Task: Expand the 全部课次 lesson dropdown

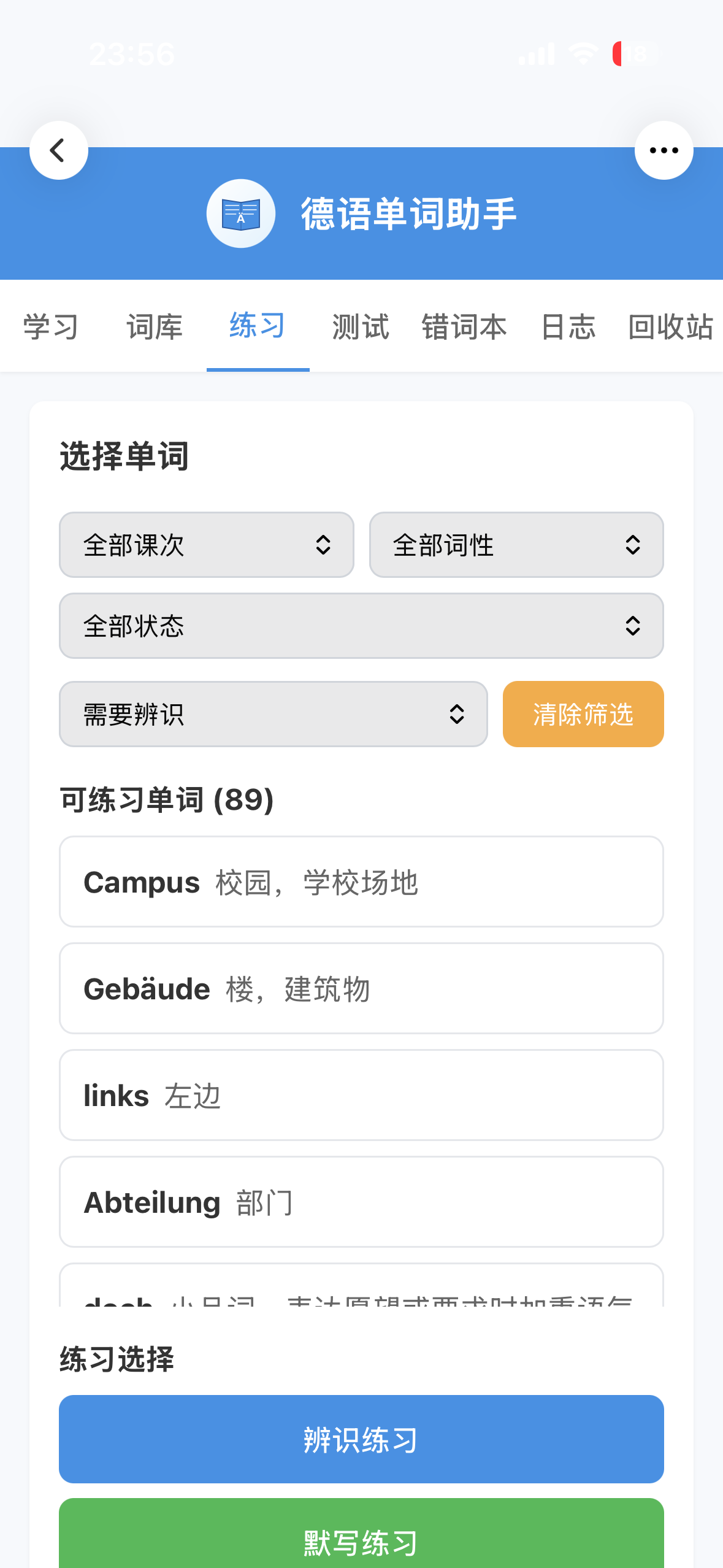Action: tap(206, 545)
